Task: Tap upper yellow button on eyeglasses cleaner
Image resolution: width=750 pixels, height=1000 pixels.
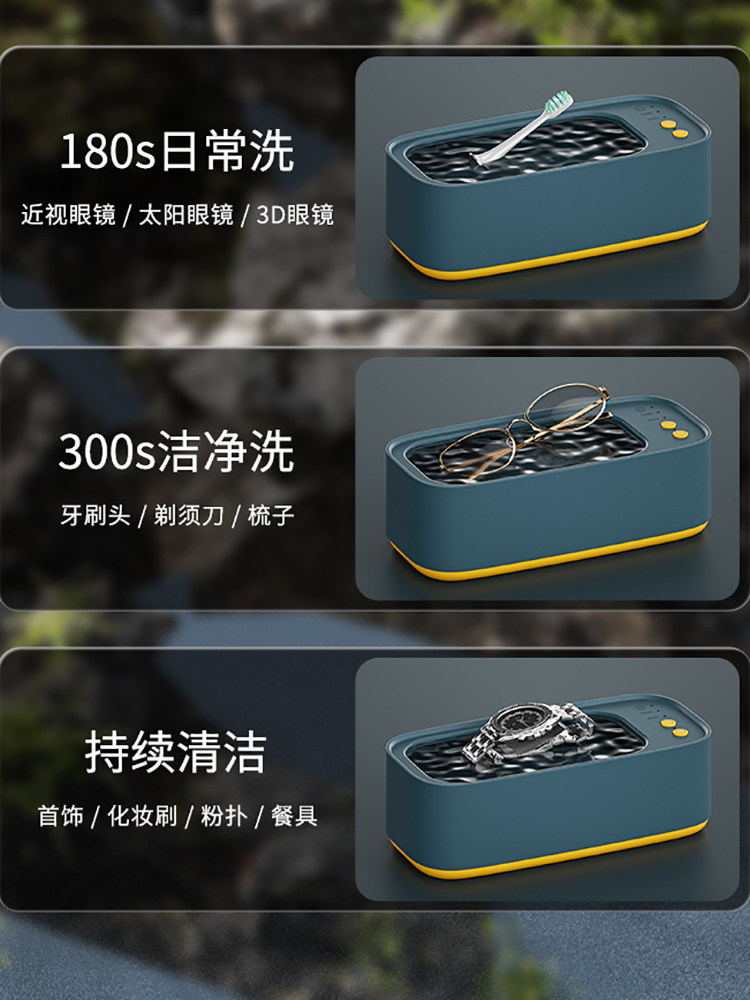Action: pyautogui.click(x=668, y=425)
